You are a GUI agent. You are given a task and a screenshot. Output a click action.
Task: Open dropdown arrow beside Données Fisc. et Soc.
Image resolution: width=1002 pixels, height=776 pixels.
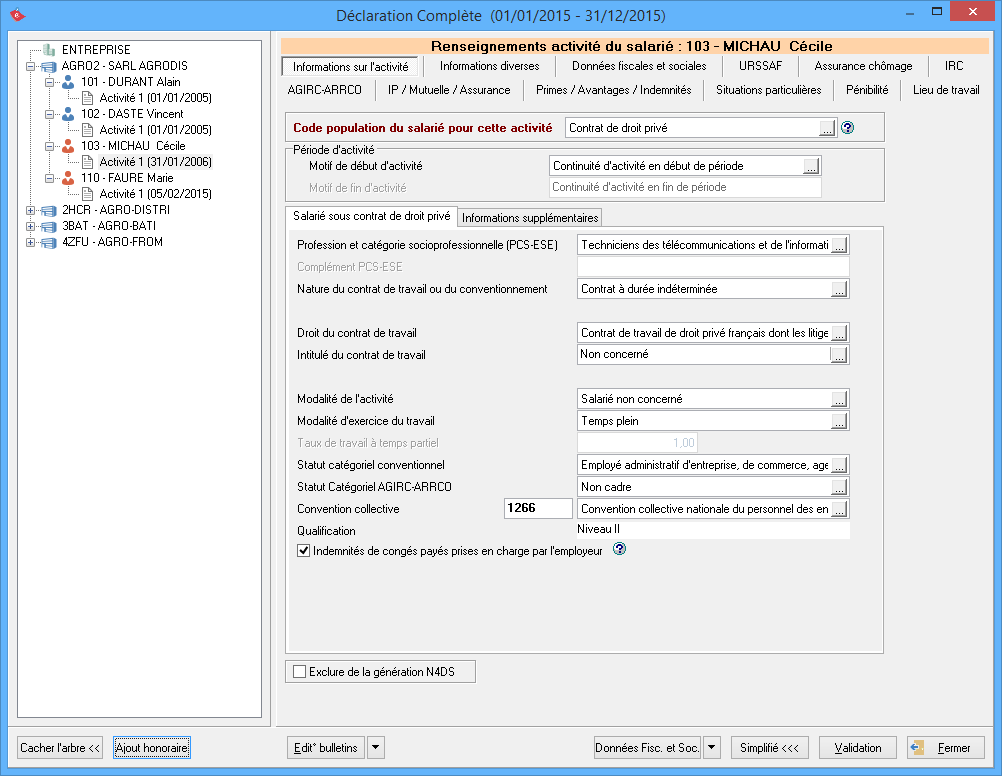(x=712, y=747)
